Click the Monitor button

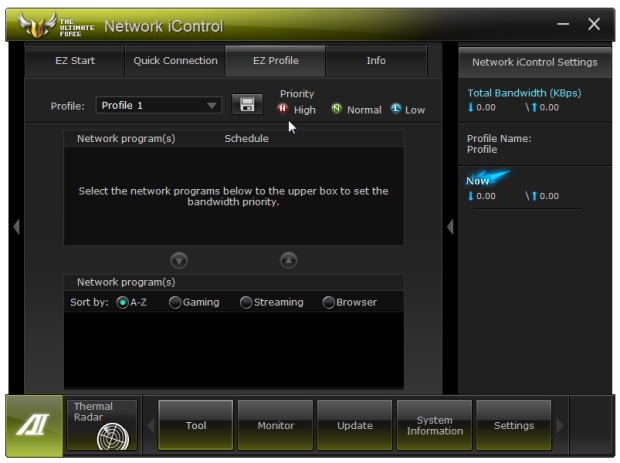tap(275, 425)
